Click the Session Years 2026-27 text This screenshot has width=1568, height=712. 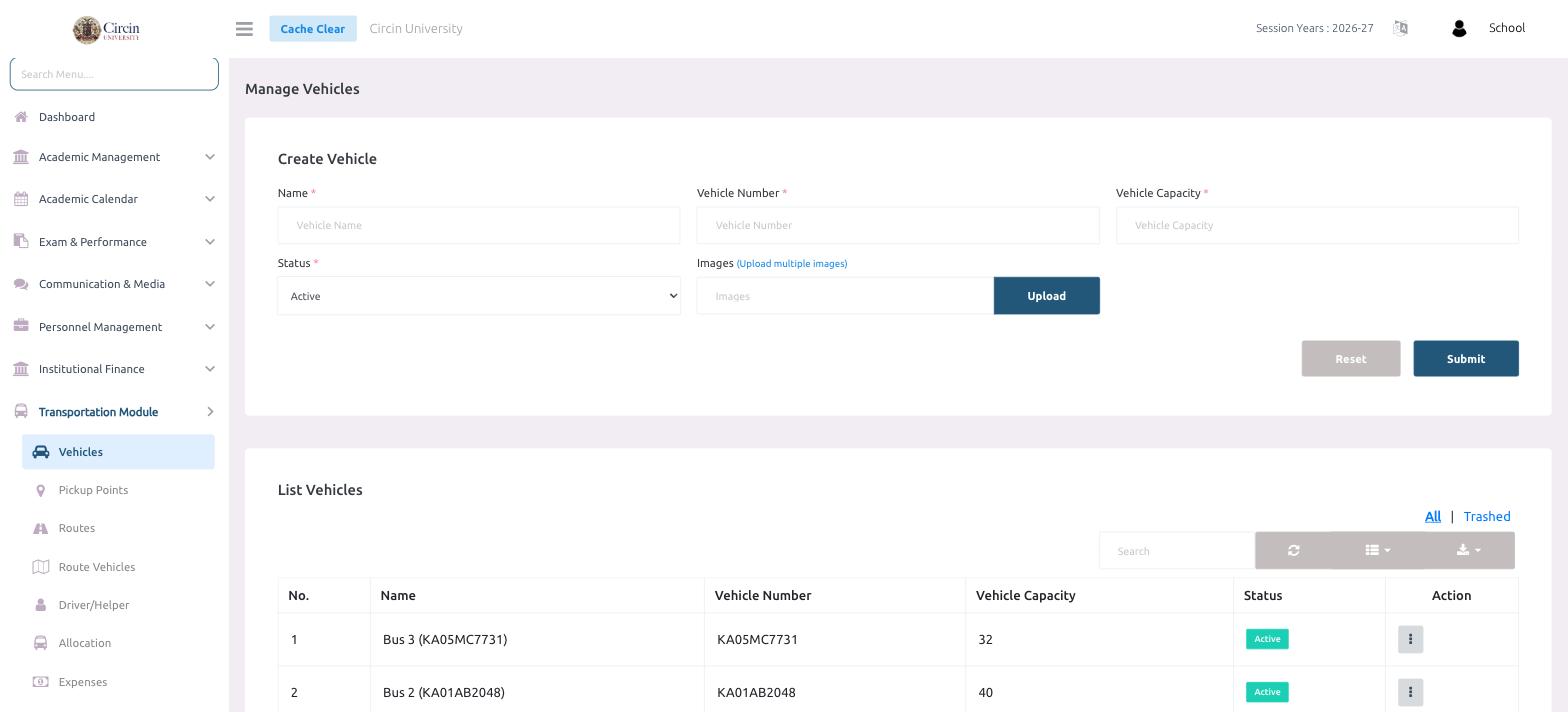(x=1314, y=28)
